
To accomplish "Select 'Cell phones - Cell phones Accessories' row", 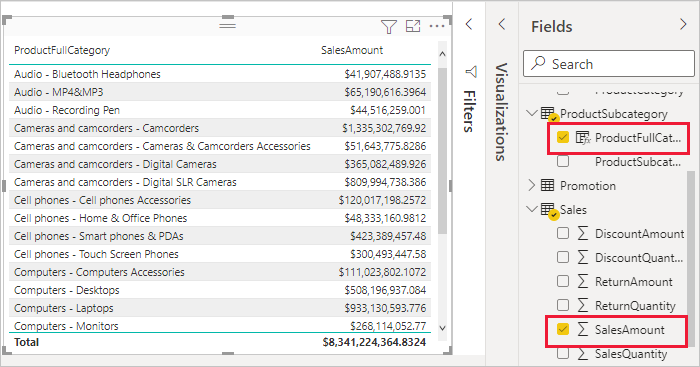I will click(220, 200).
